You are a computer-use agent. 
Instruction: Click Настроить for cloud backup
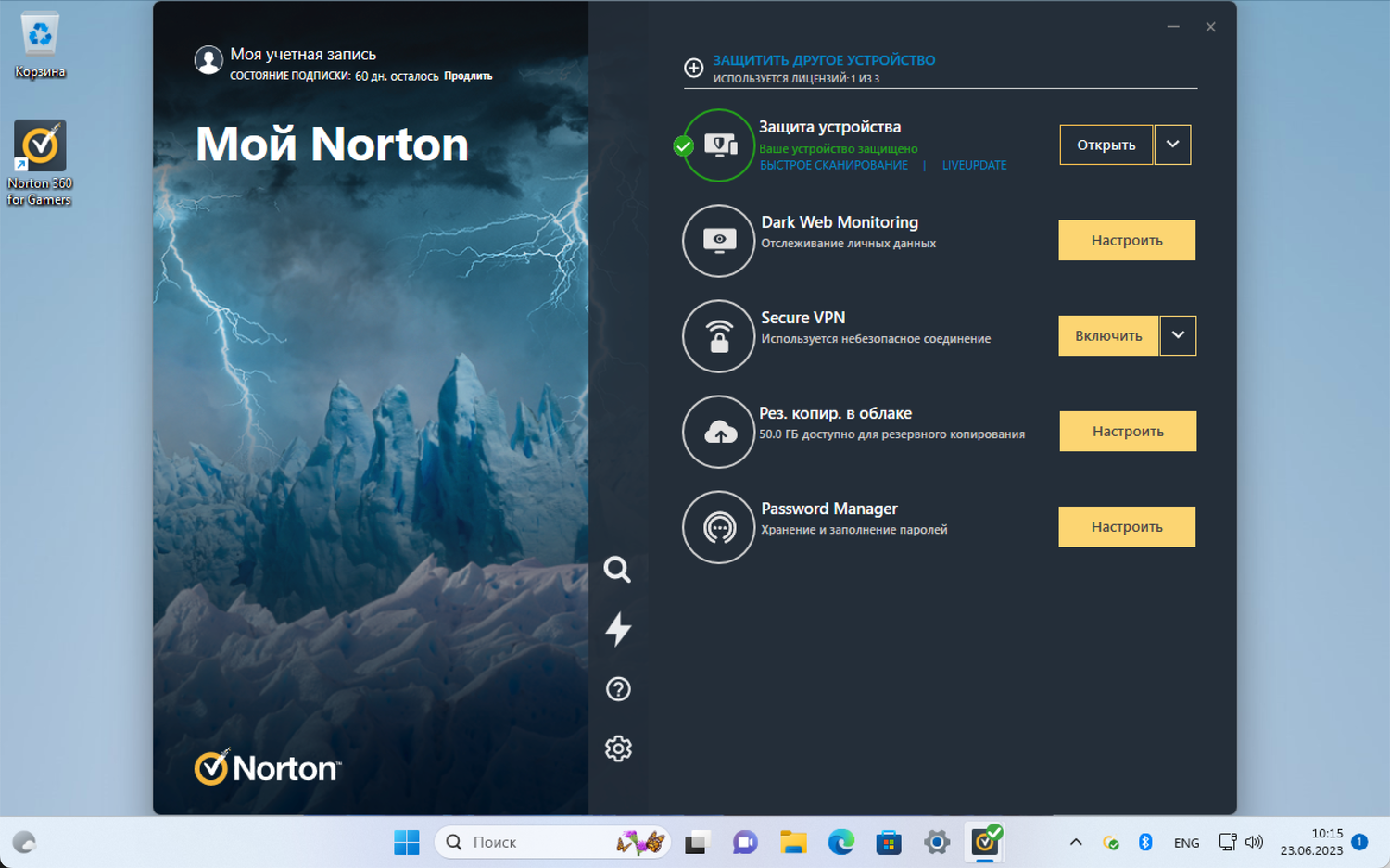click(1128, 431)
